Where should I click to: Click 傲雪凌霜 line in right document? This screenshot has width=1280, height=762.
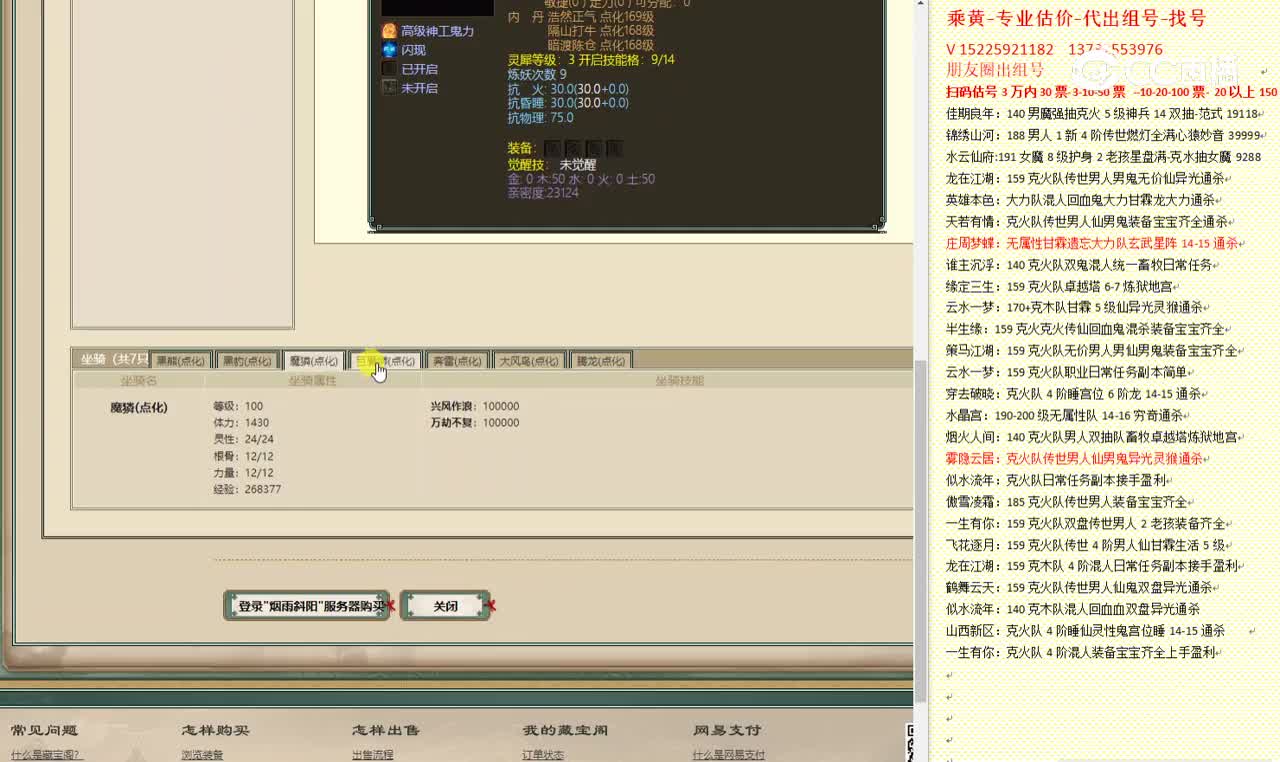coord(1070,502)
